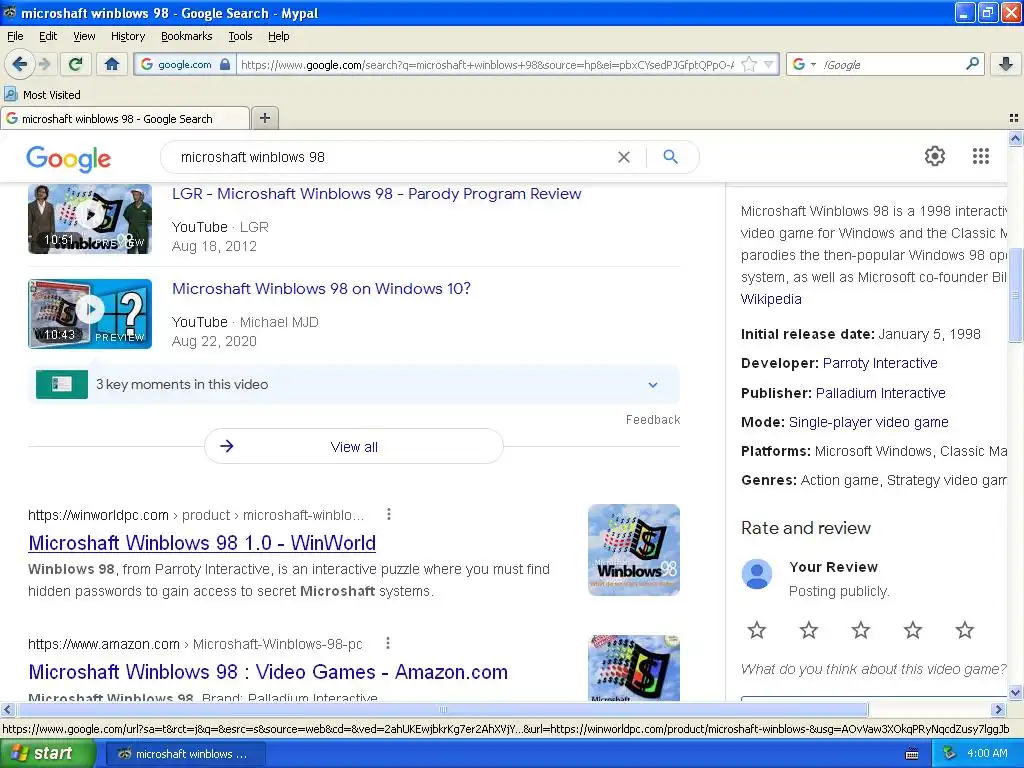Open Microshaft Winblows 98 on Windows 10 link
The height and width of the screenshot is (768, 1024).
point(321,289)
